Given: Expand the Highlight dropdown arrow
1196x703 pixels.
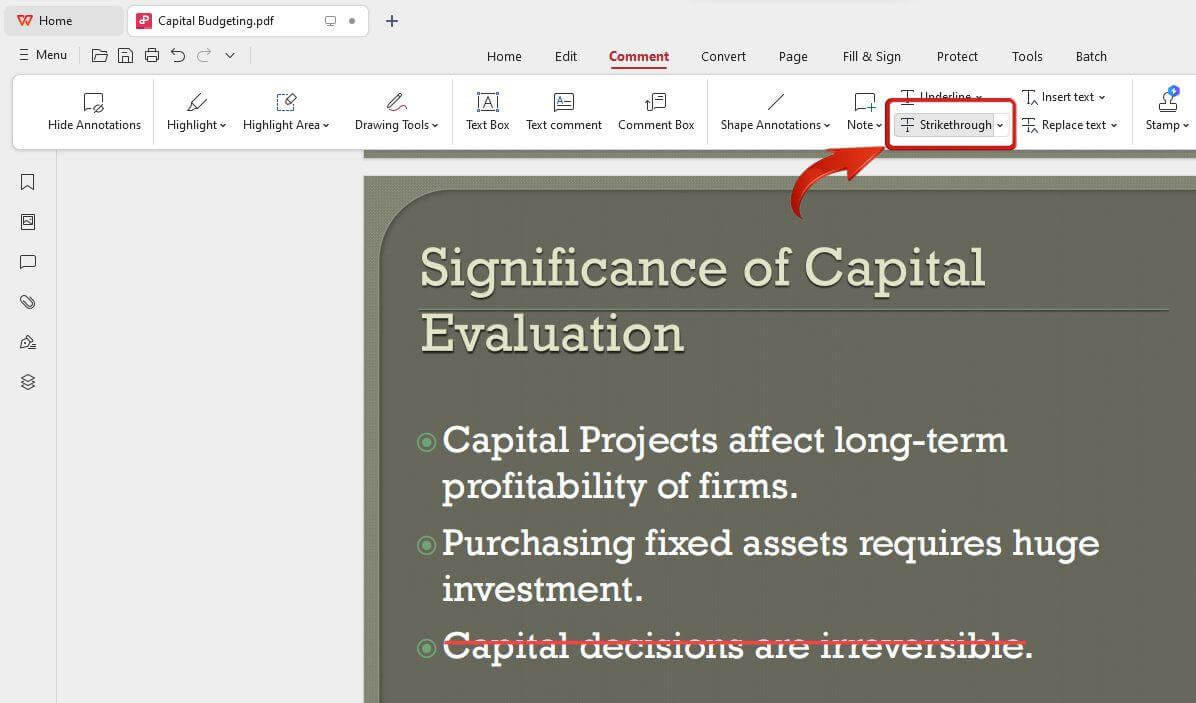Looking at the screenshot, I should pyautogui.click(x=222, y=126).
